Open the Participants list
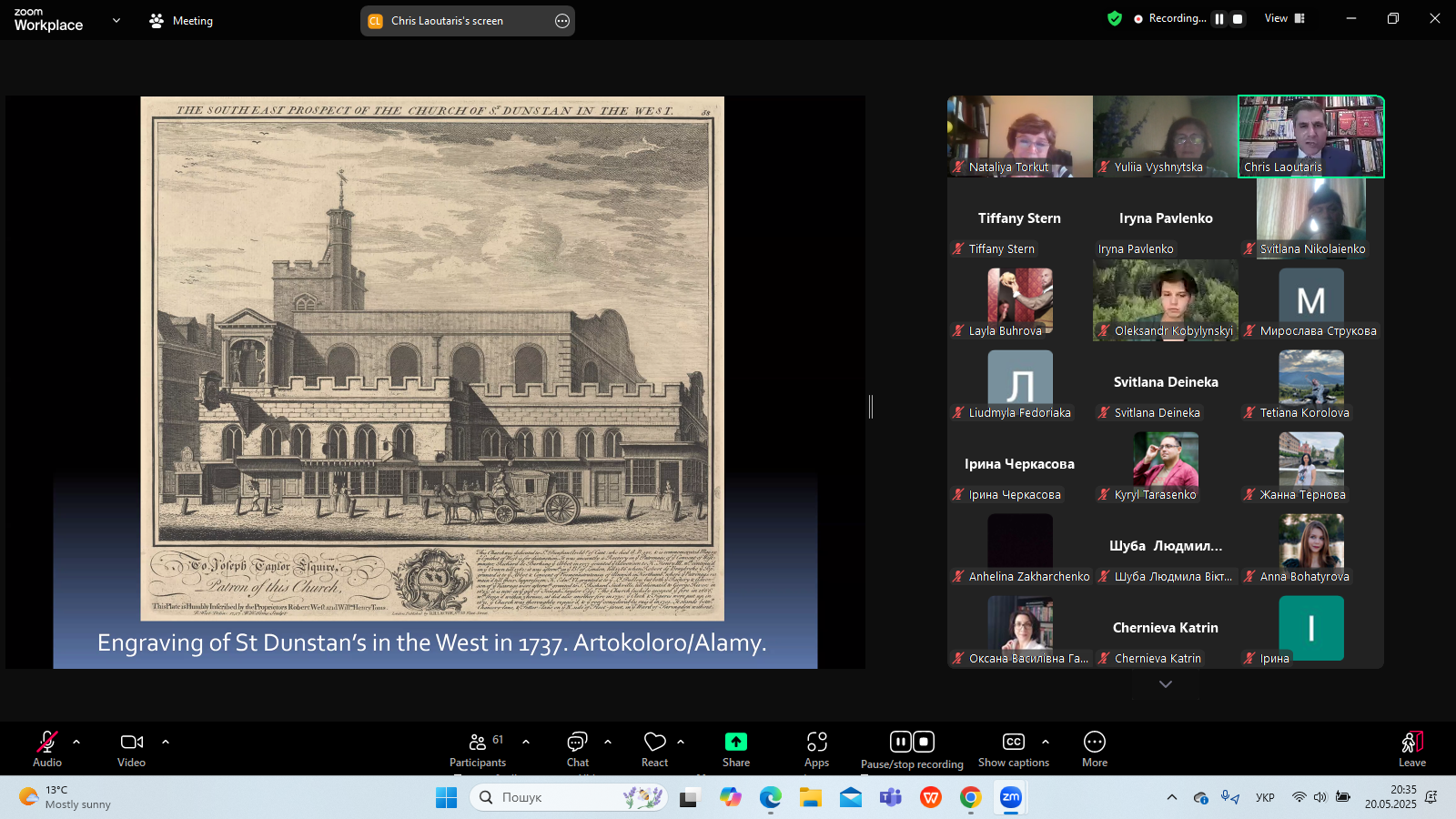Image resolution: width=1456 pixels, height=819 pixels. click(x=478, y=749)
